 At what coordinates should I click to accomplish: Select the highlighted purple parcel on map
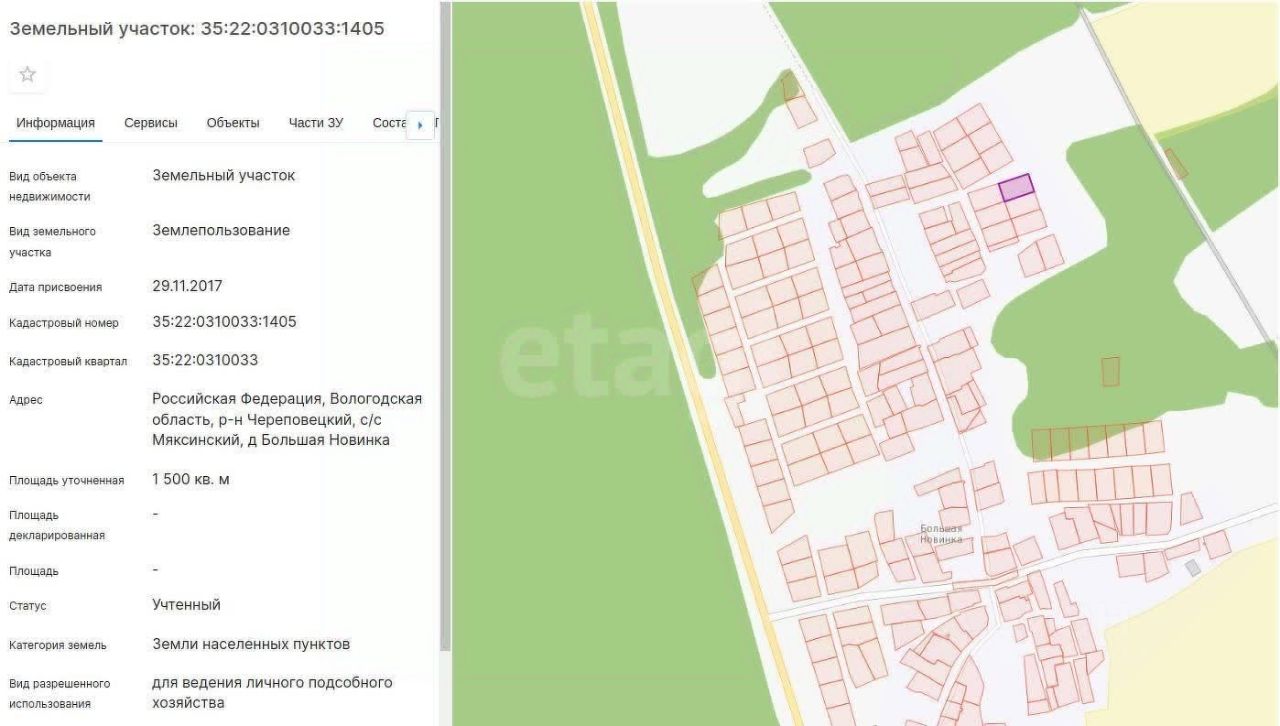[x=1016, y=187]
